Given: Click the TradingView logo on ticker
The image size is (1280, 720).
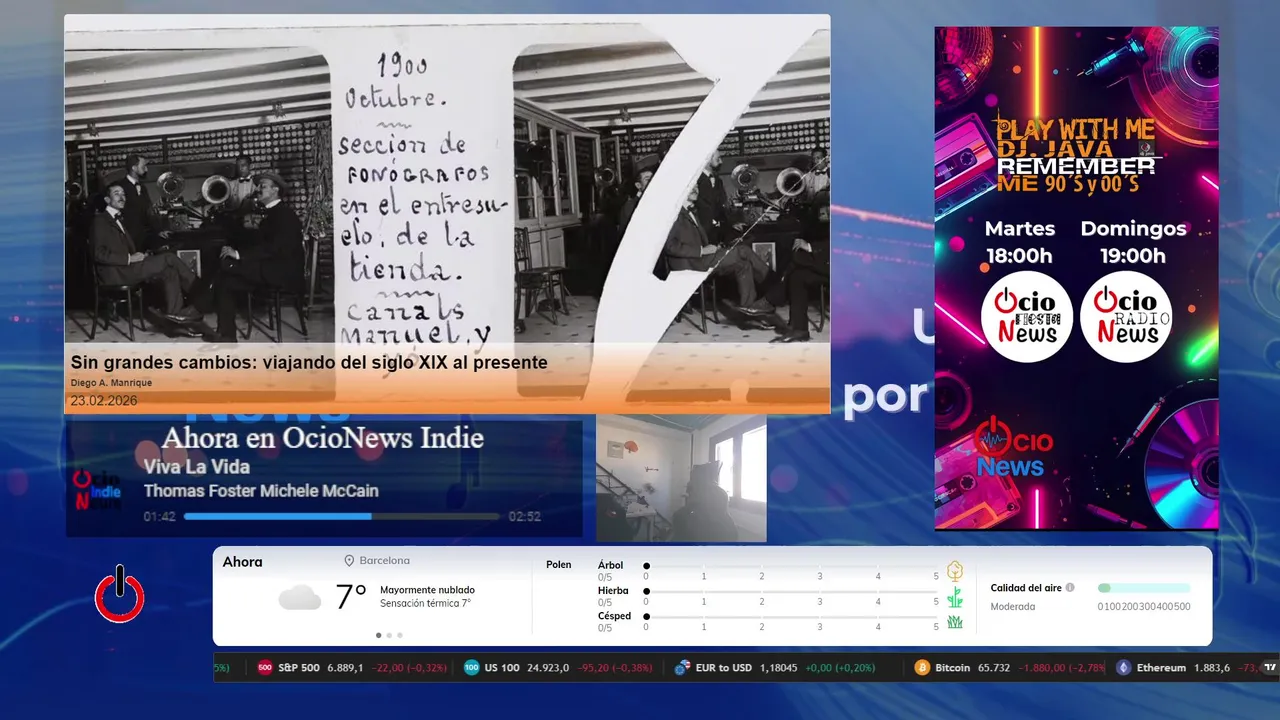Looking at the screenshot, I should [1270, 668].
